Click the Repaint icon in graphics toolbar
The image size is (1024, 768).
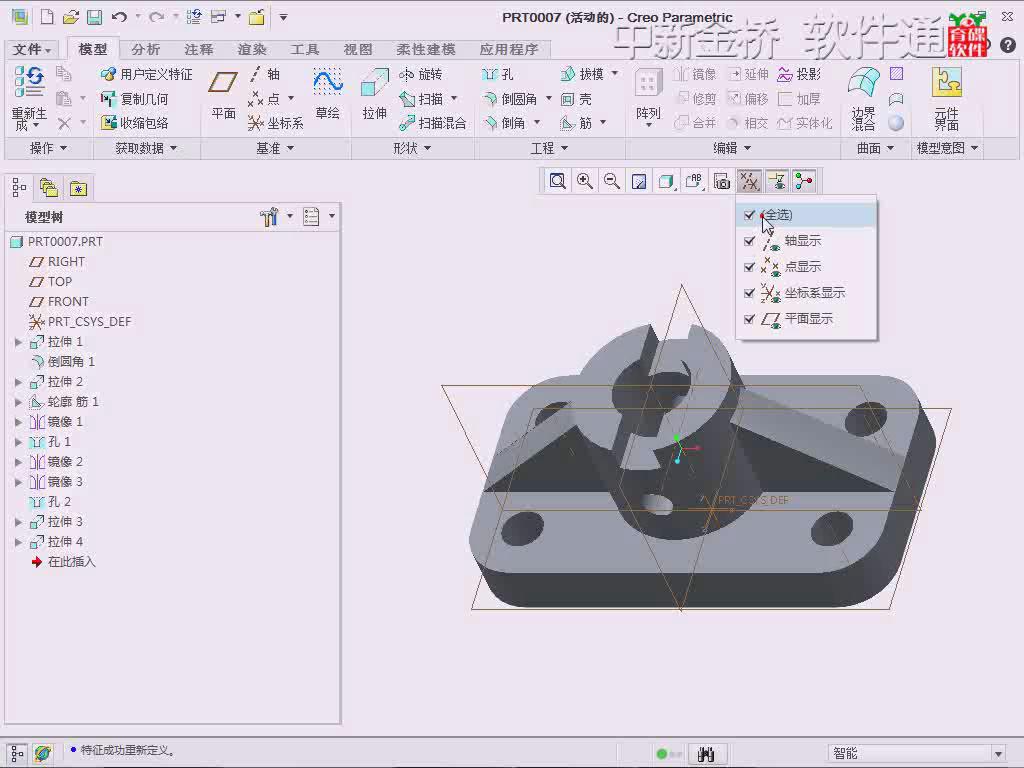point(639,181)
